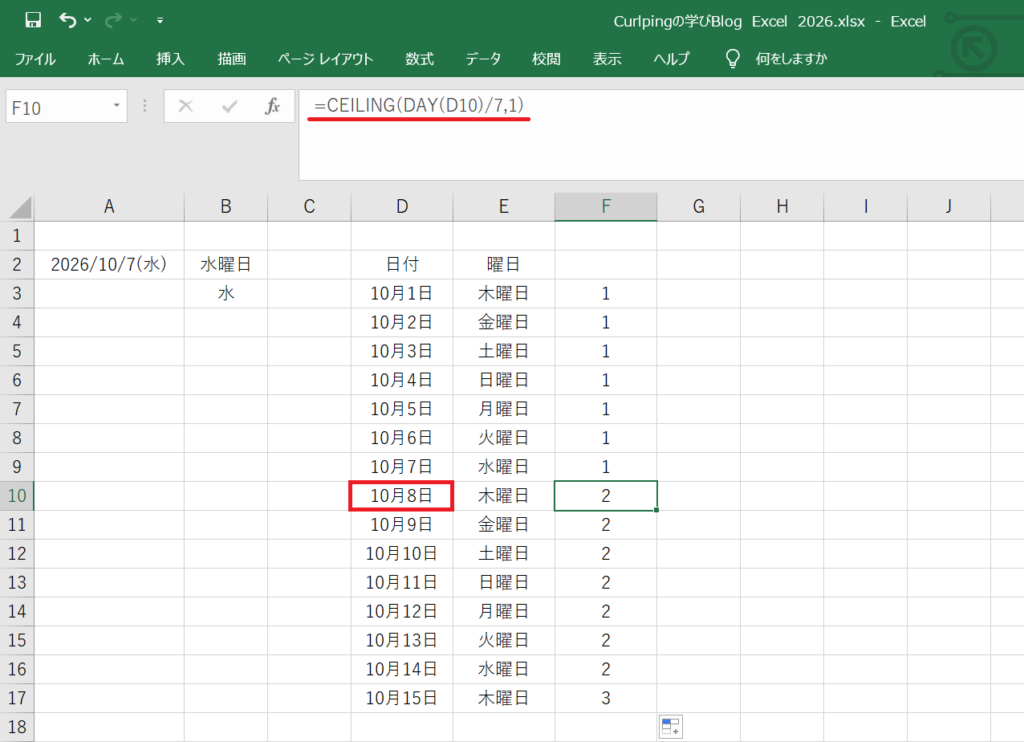Click the 10月12日 cell
This screenshot has width=1024, height=742.
tap(402, 611)
